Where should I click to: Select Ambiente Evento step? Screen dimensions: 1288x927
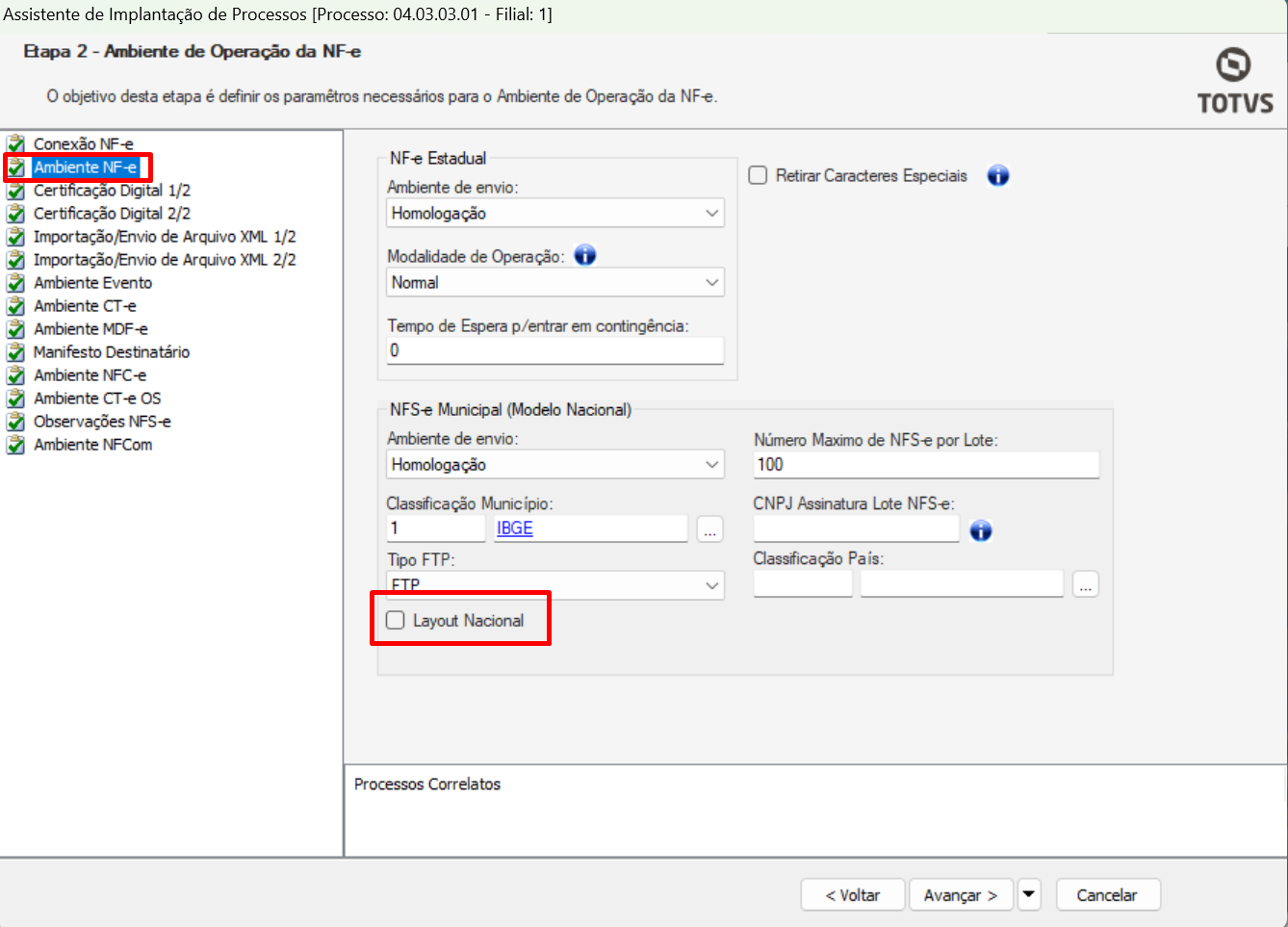point(92,283)
